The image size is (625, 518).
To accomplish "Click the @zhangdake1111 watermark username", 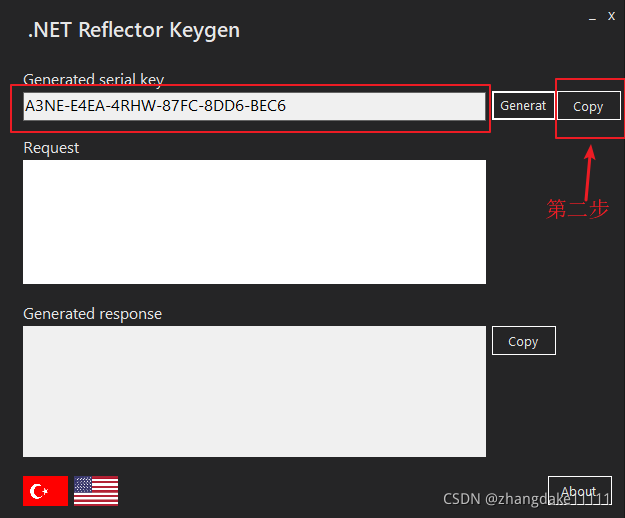I will tap(548, 497).
